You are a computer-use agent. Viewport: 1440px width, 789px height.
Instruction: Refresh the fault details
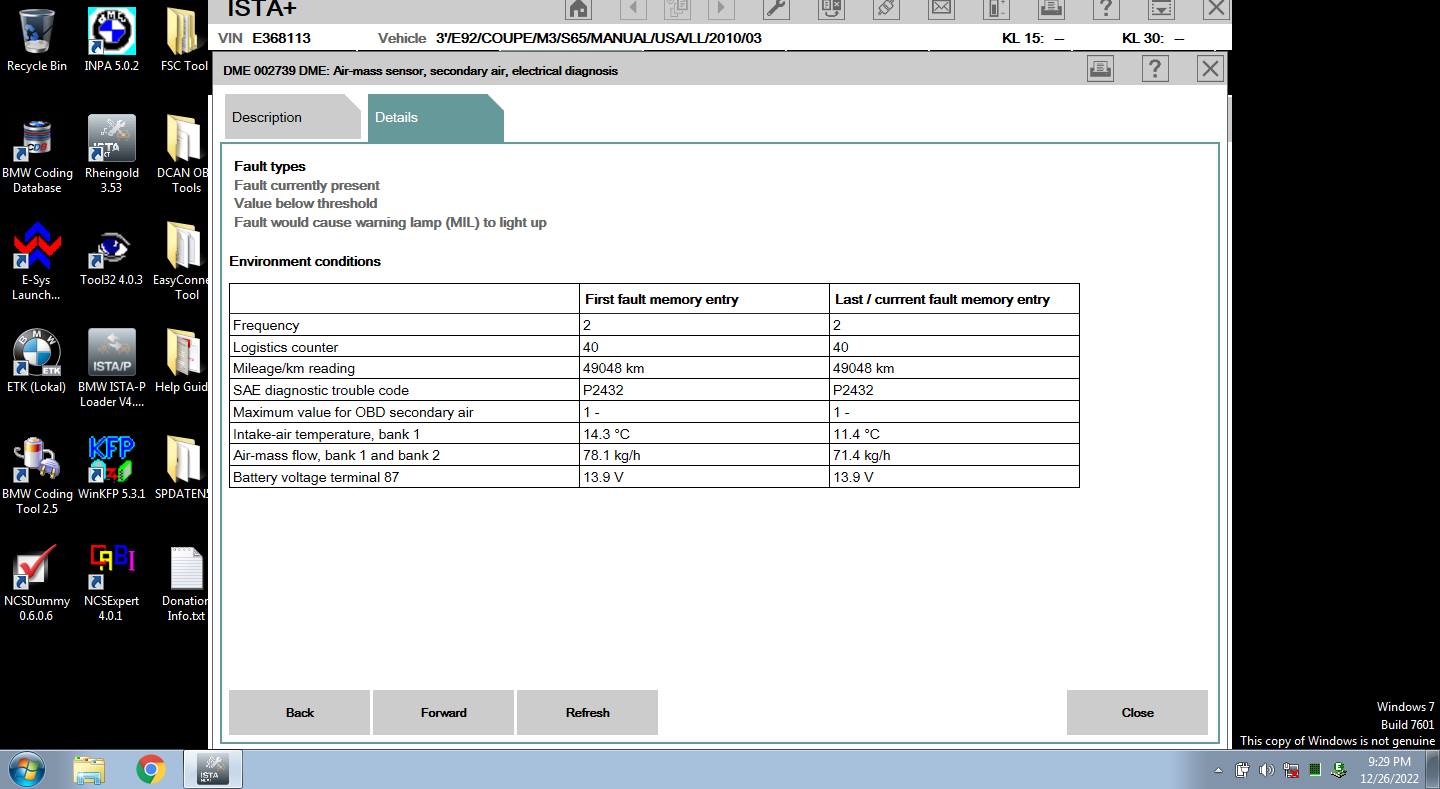point(587,713)
